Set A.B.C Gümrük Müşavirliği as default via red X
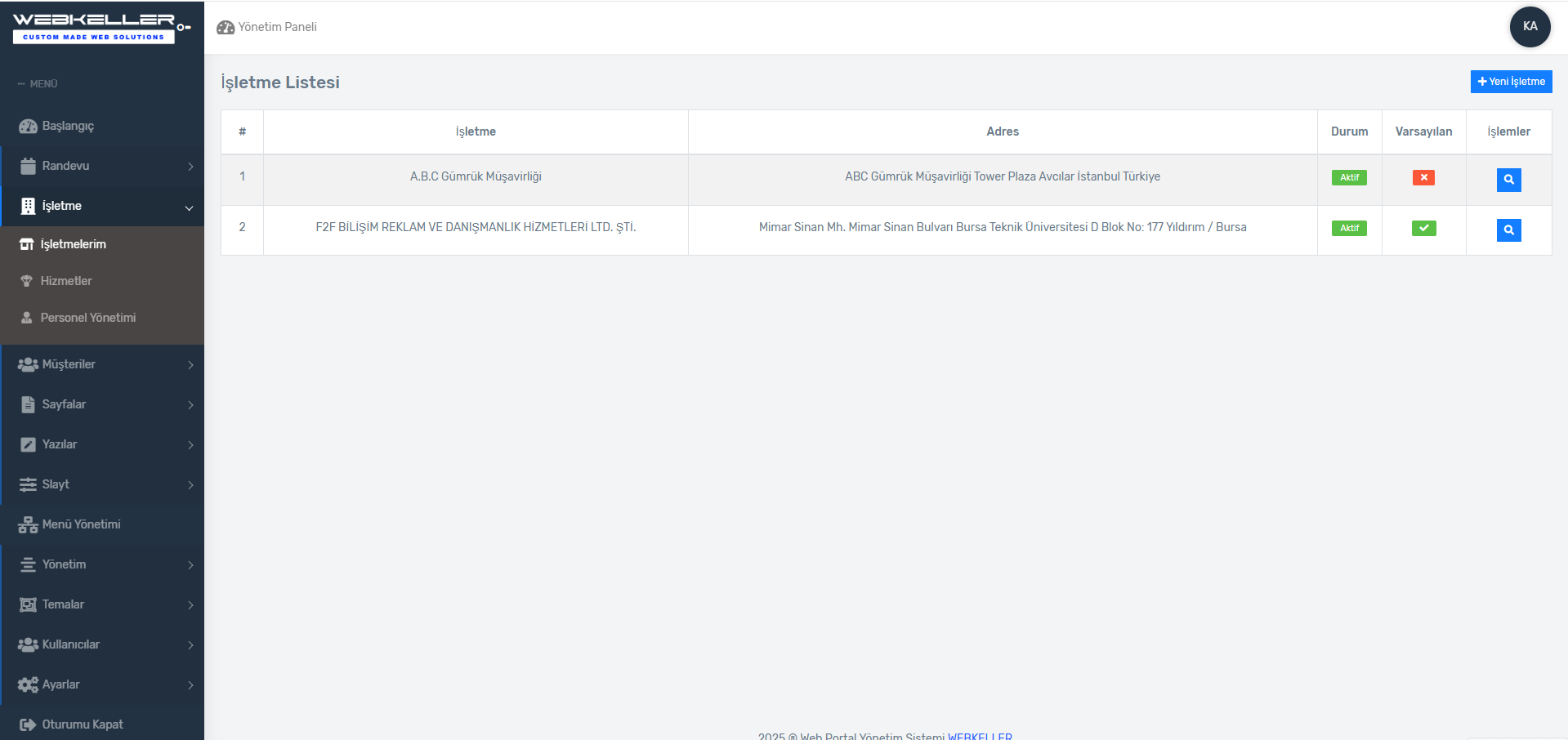 1423,177
